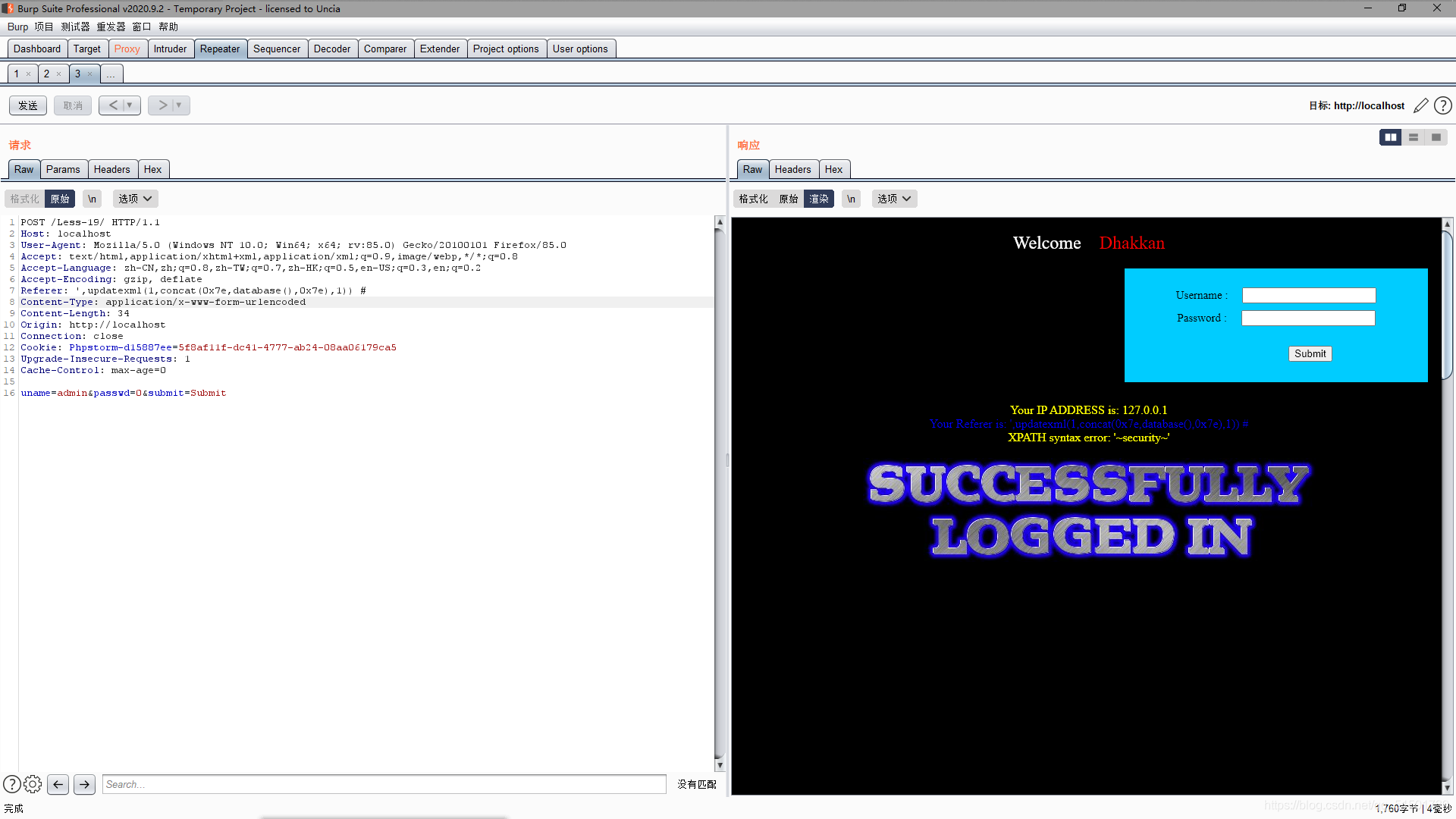Expand the request 选项 dropdown
The width and height of the screenshot is (1456, 819).
[x=135, y=199]
